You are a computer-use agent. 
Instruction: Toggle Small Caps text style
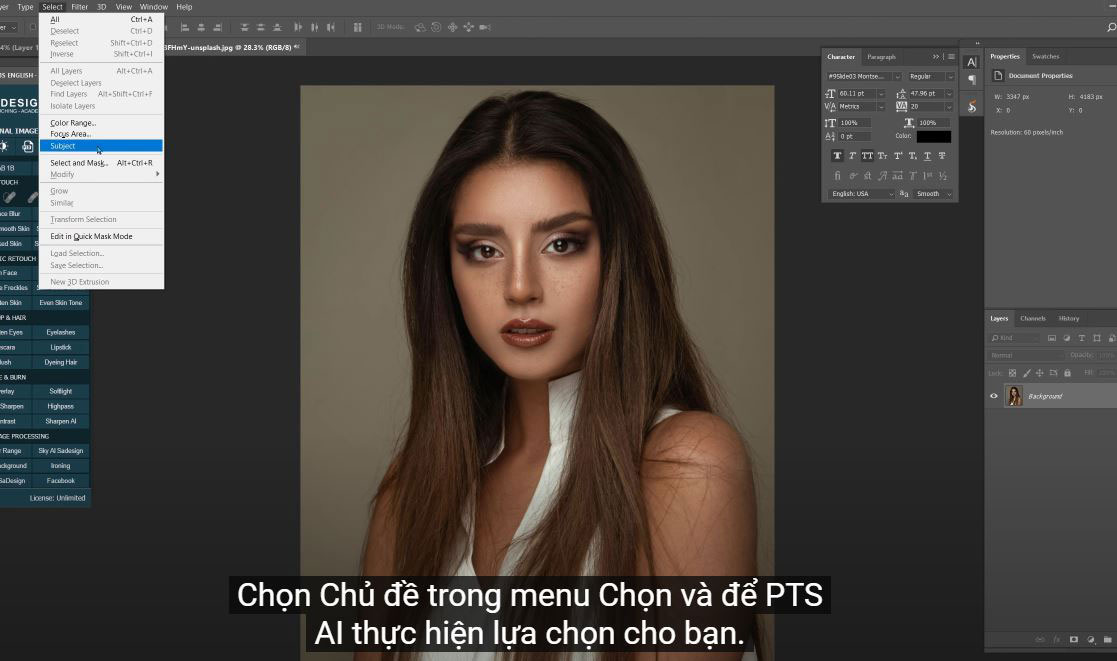pyautogui.click(x=882, y=156)
